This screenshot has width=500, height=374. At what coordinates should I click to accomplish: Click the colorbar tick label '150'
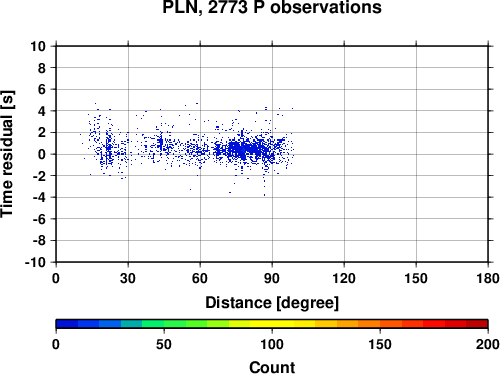(380, 344)
